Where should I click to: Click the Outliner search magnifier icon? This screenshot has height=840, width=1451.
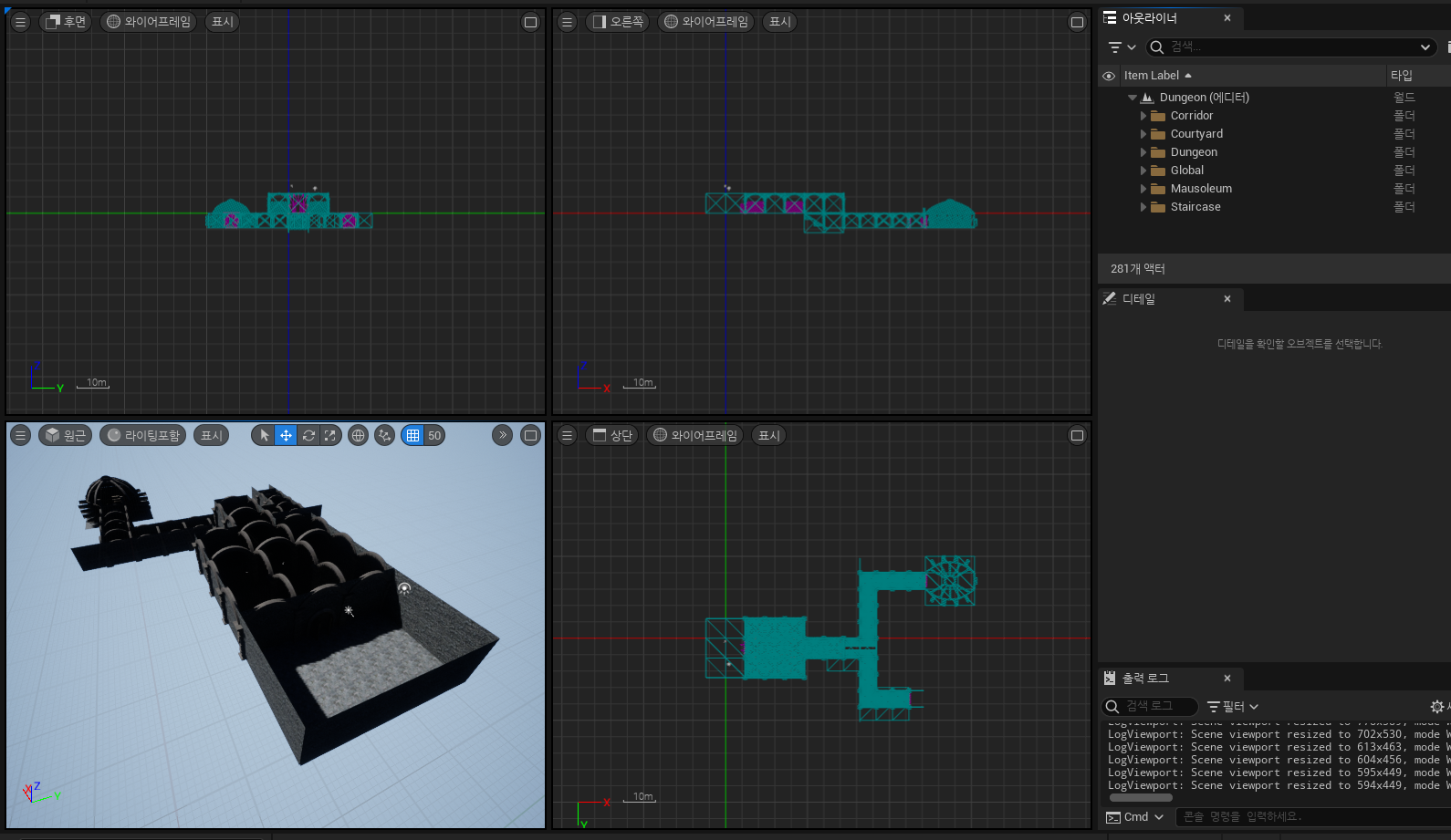point(1156,47)
